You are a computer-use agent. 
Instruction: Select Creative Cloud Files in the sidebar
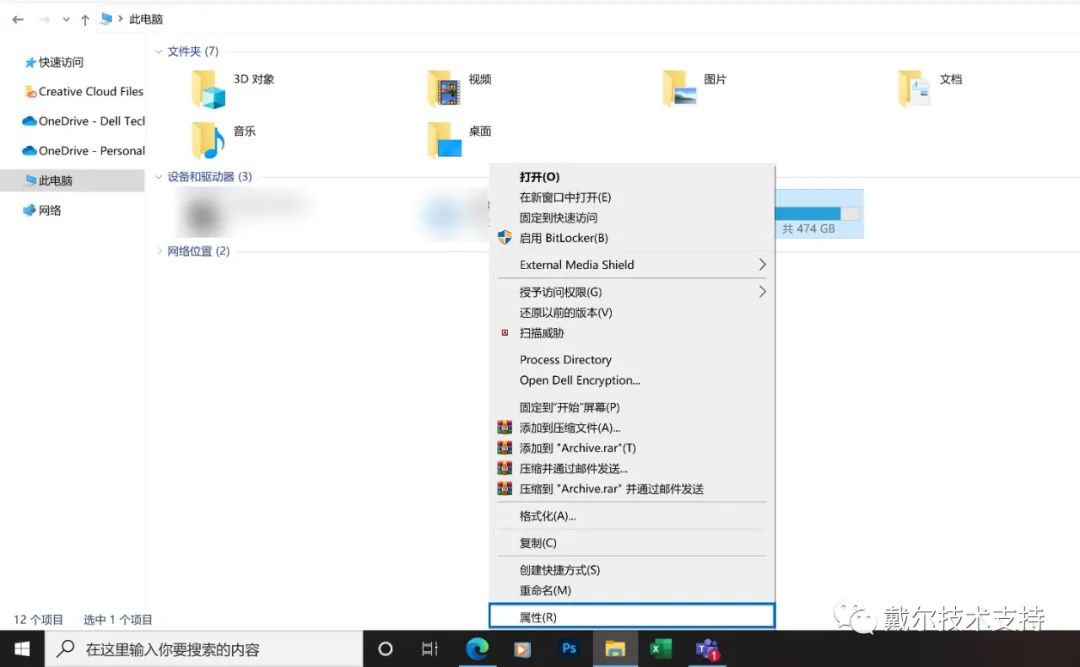(x=85, y=91)
